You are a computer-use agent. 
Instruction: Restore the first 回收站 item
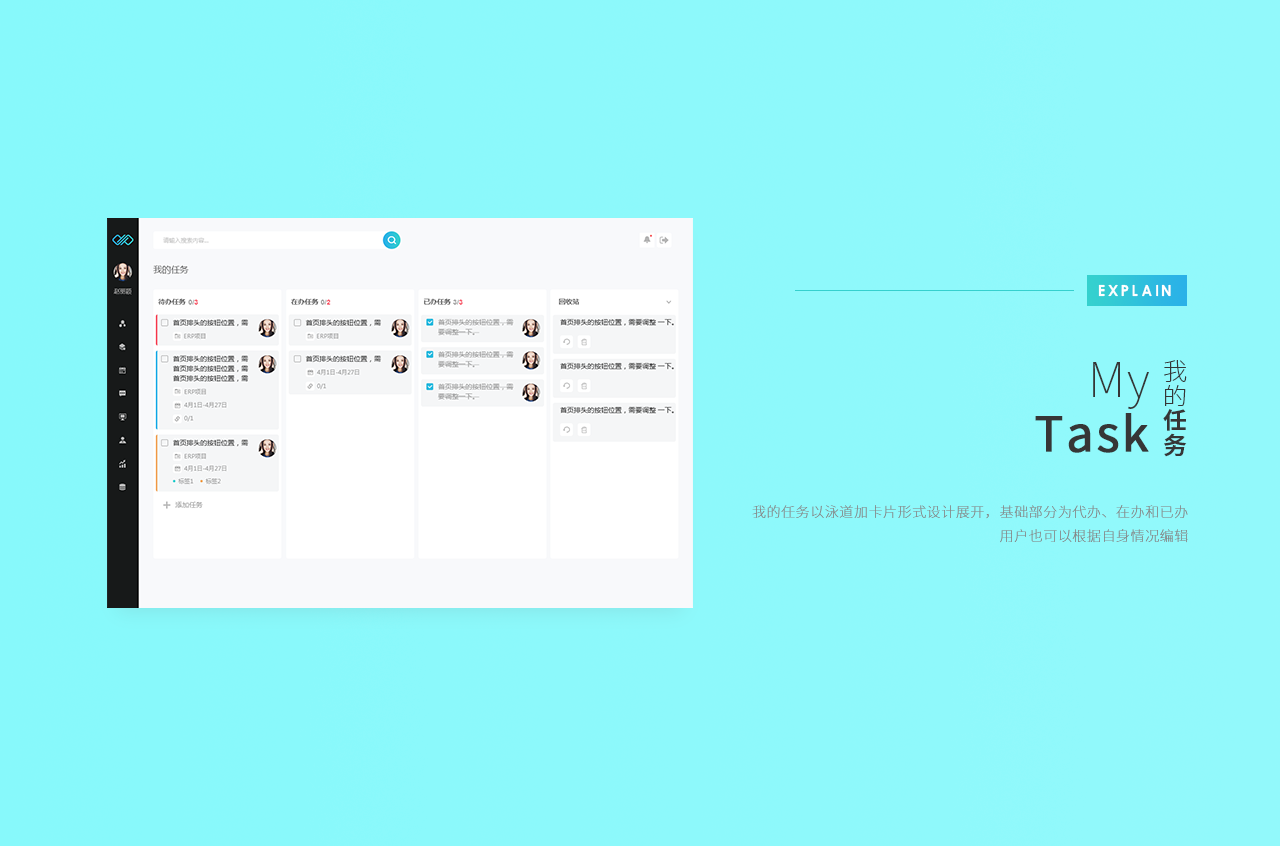(567, 342)
